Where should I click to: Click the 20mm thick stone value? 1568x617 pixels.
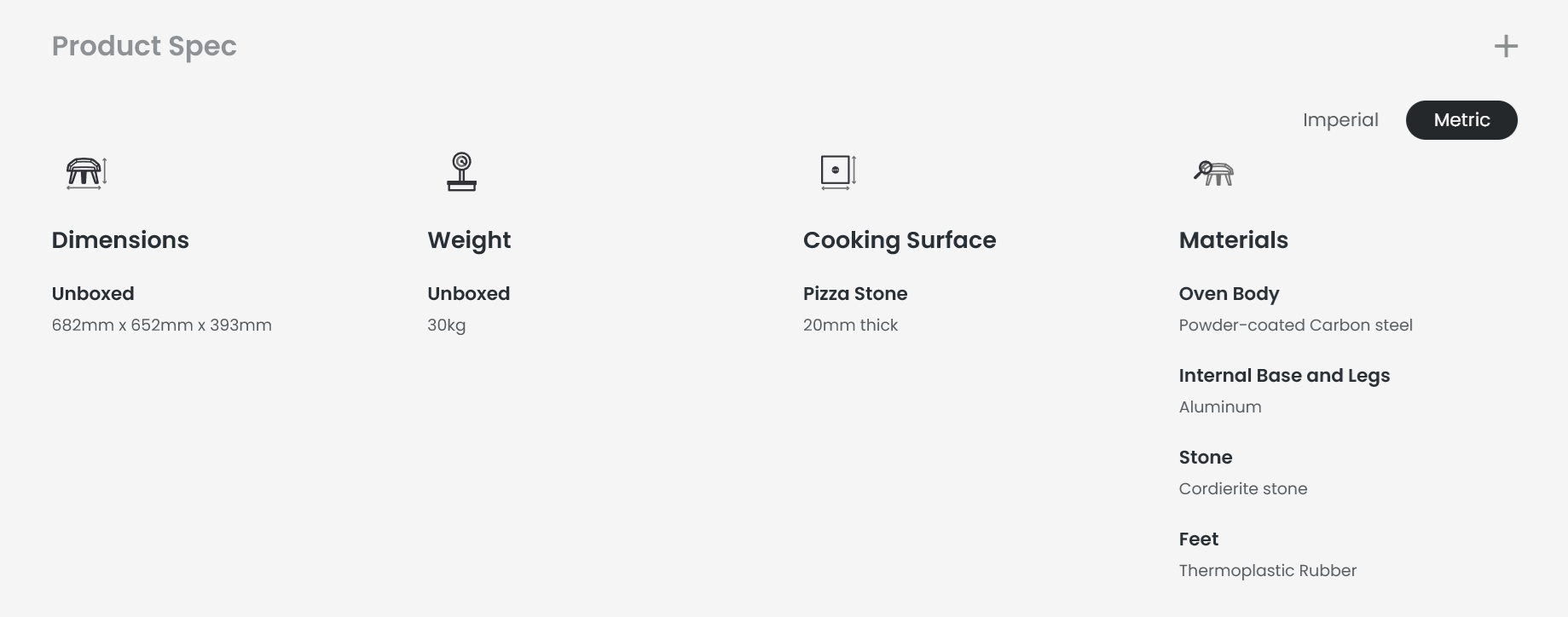point(850,325)
